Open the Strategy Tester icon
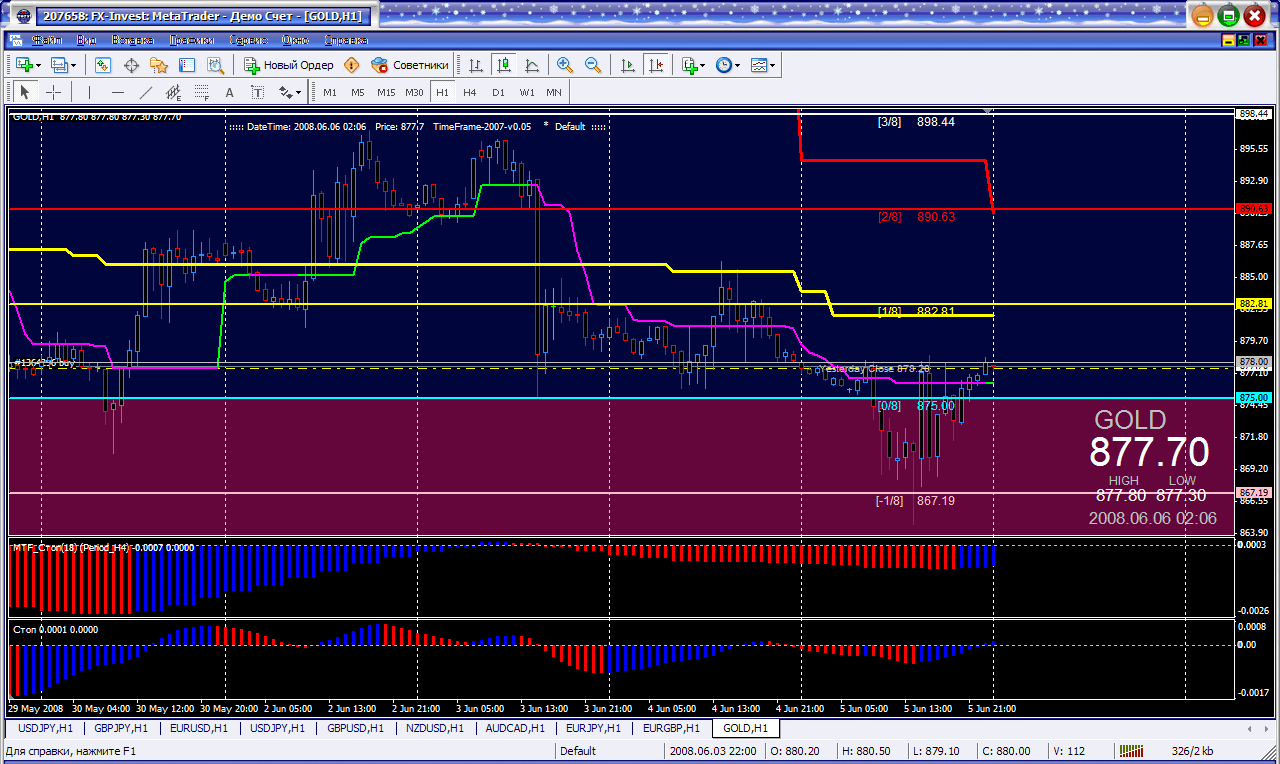 tap(215, 65)
